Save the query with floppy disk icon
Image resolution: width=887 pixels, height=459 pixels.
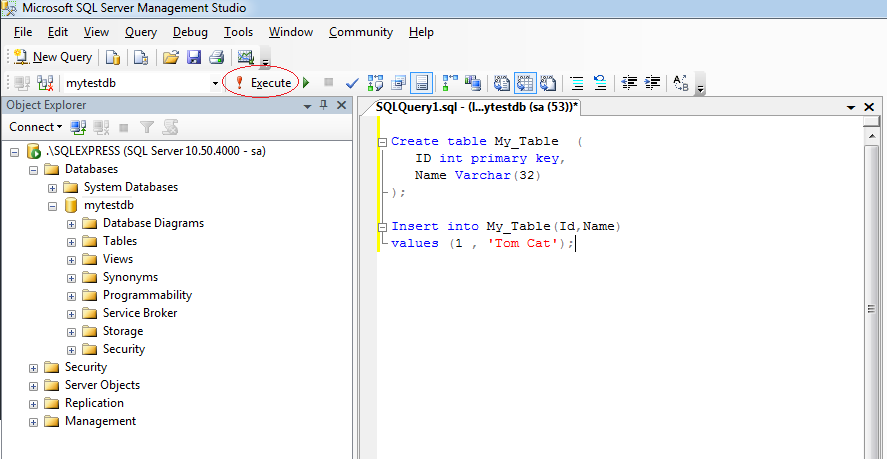[x=194, y=57]
